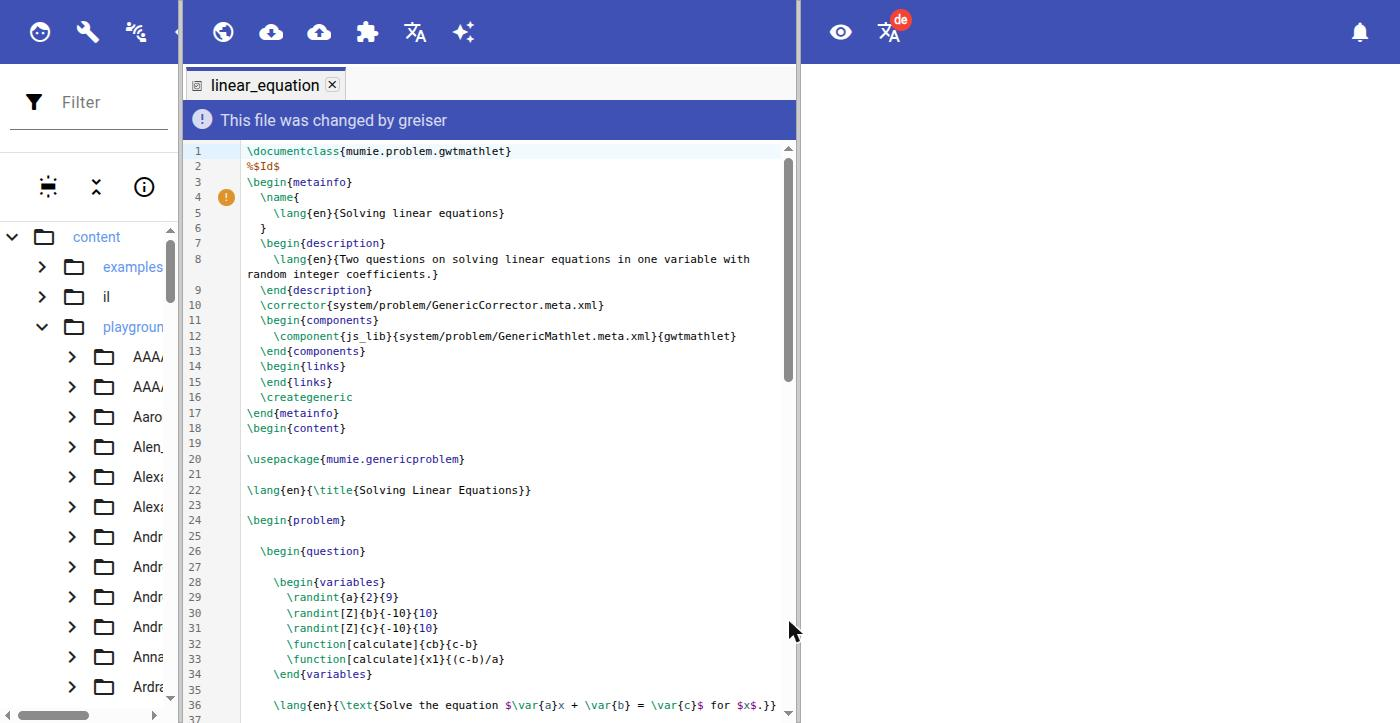Select the playground folder label
1400x723 pixels.
coord(132,327)
